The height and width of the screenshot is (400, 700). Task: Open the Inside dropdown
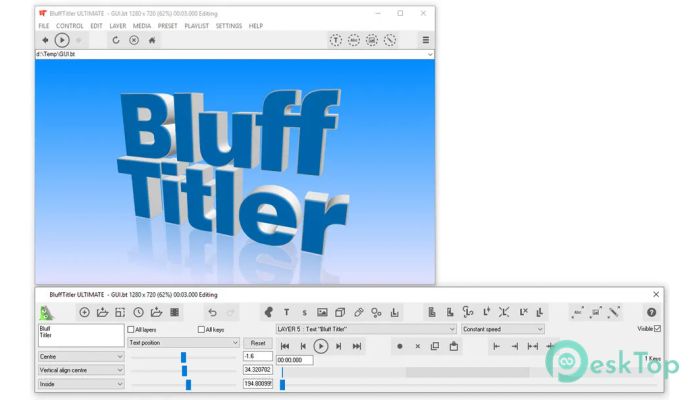pyautogui.click(x=81, y=384)
